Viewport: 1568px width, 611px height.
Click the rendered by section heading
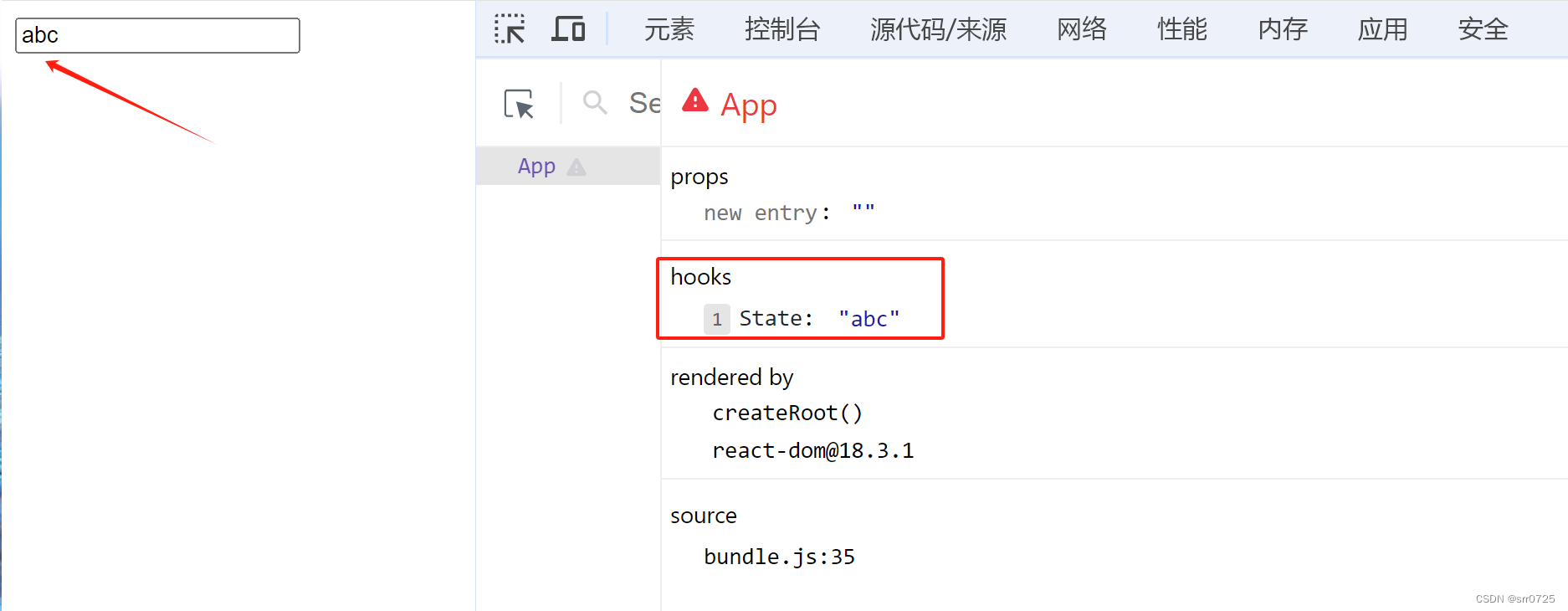[x=732, y=377]
